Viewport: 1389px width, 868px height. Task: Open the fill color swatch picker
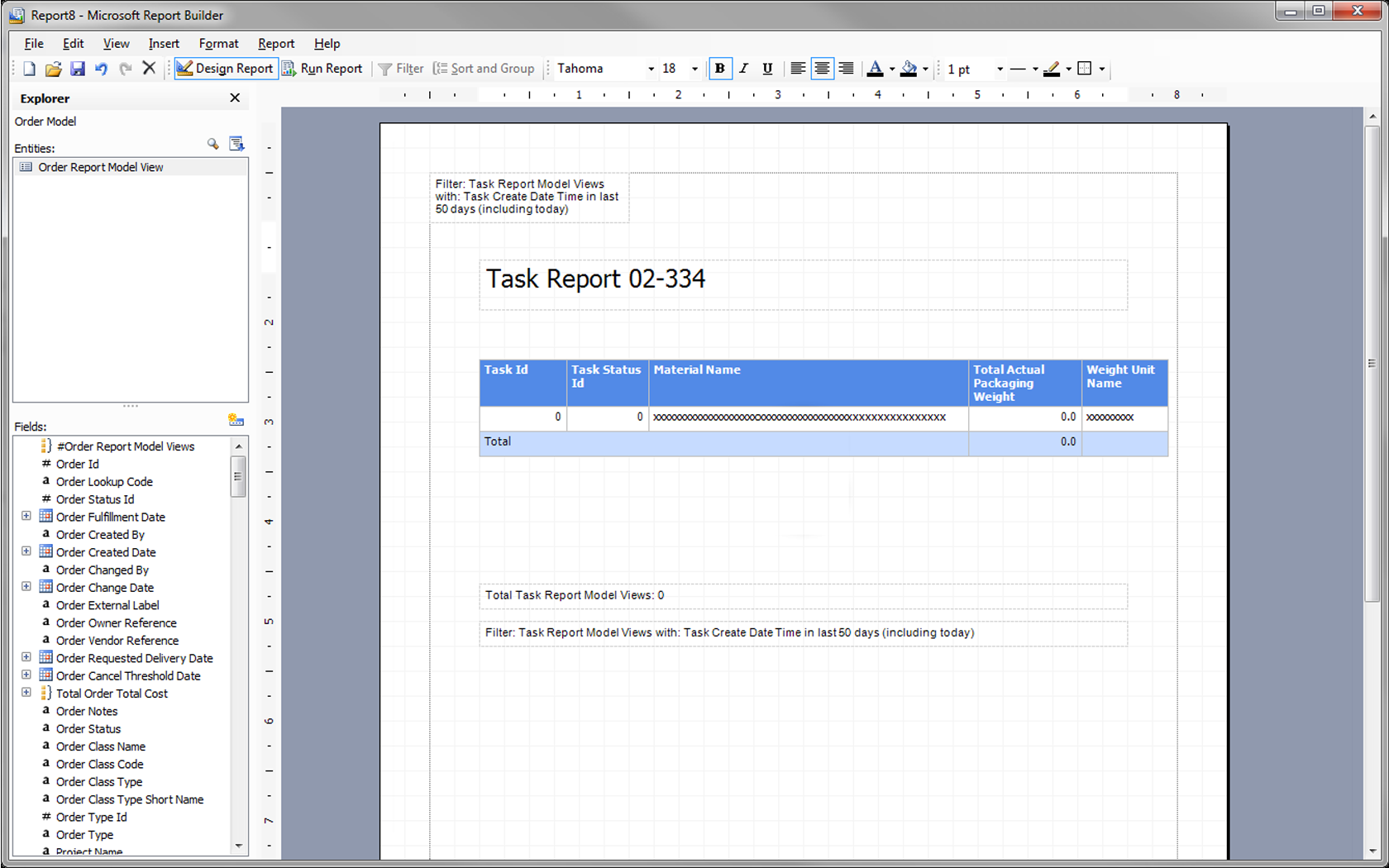point(925,69)
